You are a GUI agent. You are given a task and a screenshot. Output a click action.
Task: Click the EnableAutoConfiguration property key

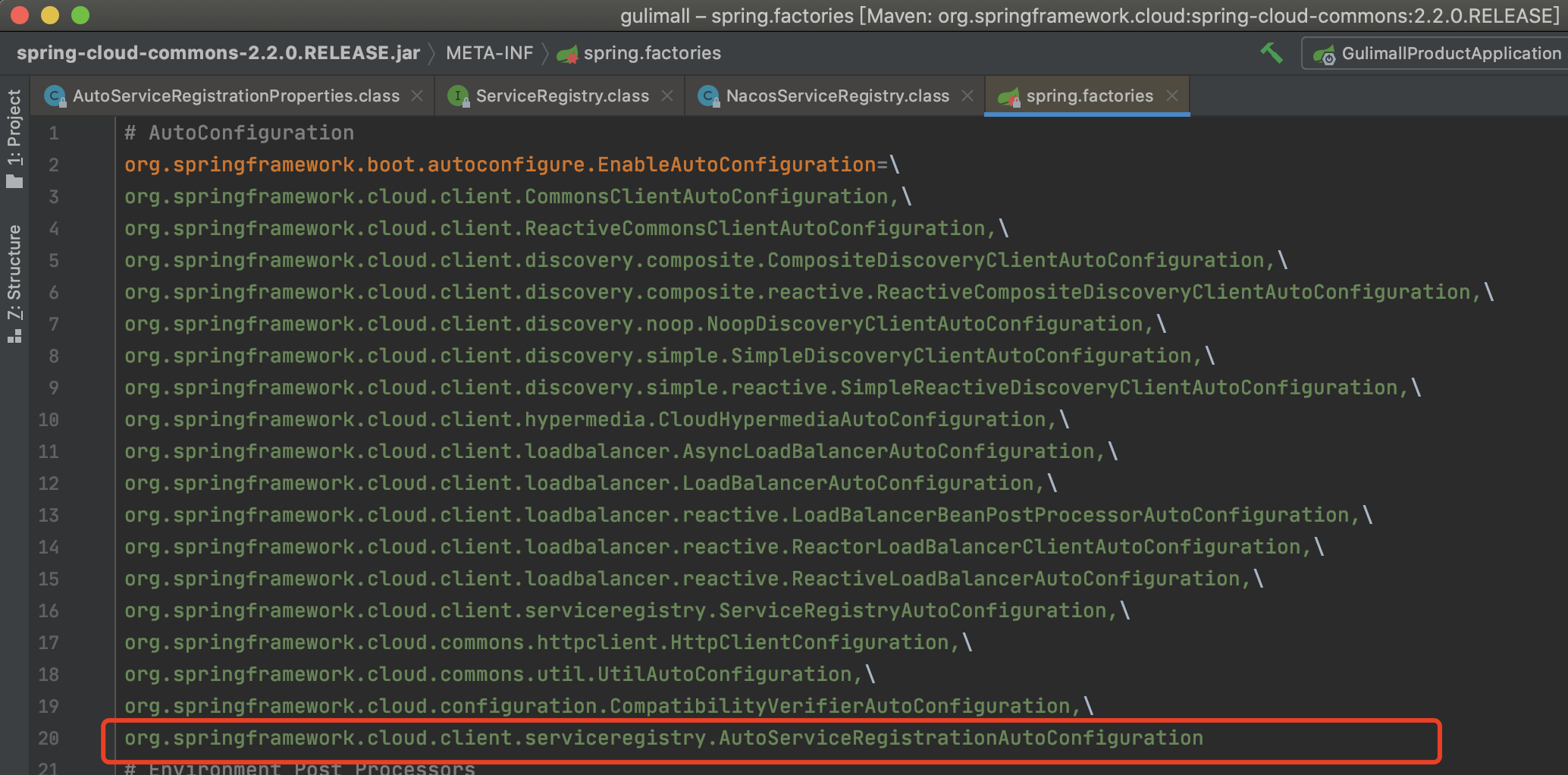[x=500, y=165]
